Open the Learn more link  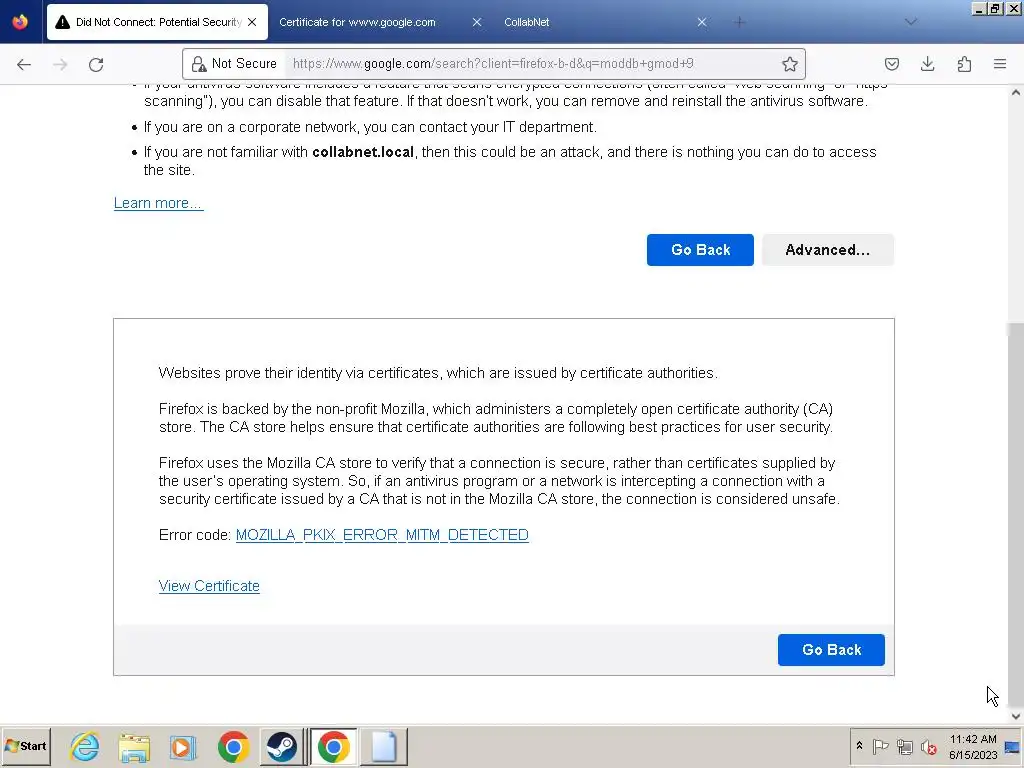click(x=159, y=203)
